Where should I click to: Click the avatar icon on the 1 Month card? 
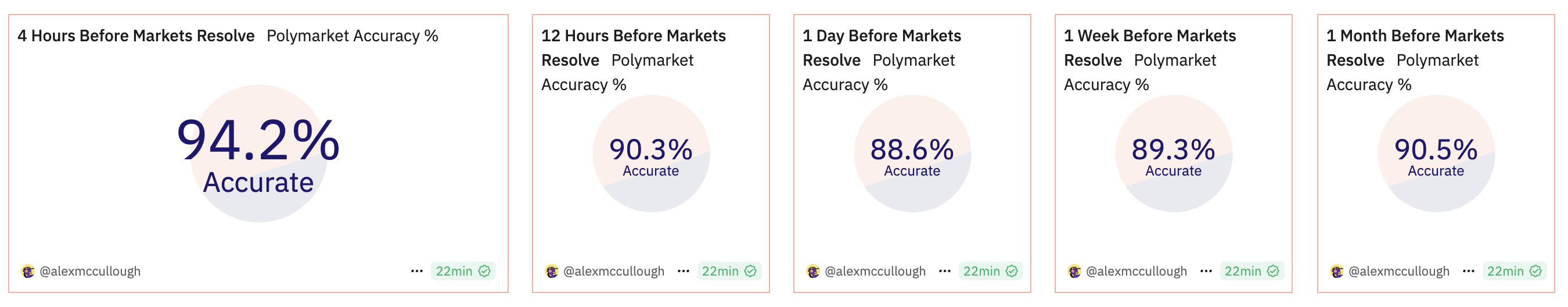pos(1337,271)
